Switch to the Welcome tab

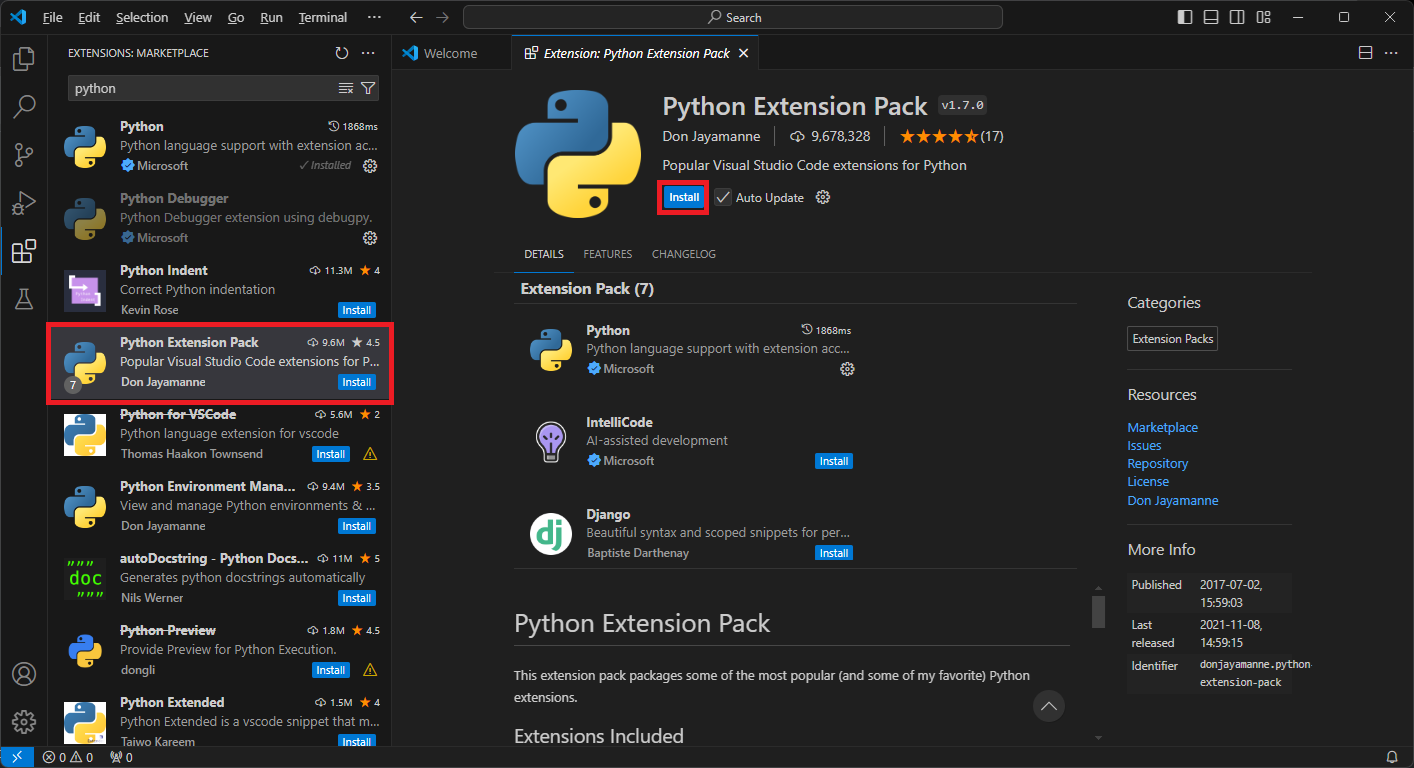pyautogui.click(x=451, y=53)
